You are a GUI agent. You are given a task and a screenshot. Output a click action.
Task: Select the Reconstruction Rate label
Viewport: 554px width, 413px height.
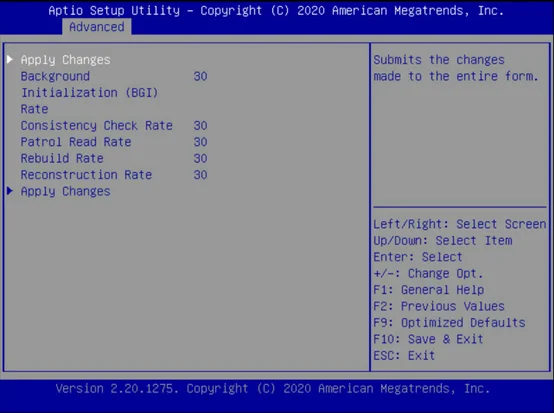click(x=86, y=175)
